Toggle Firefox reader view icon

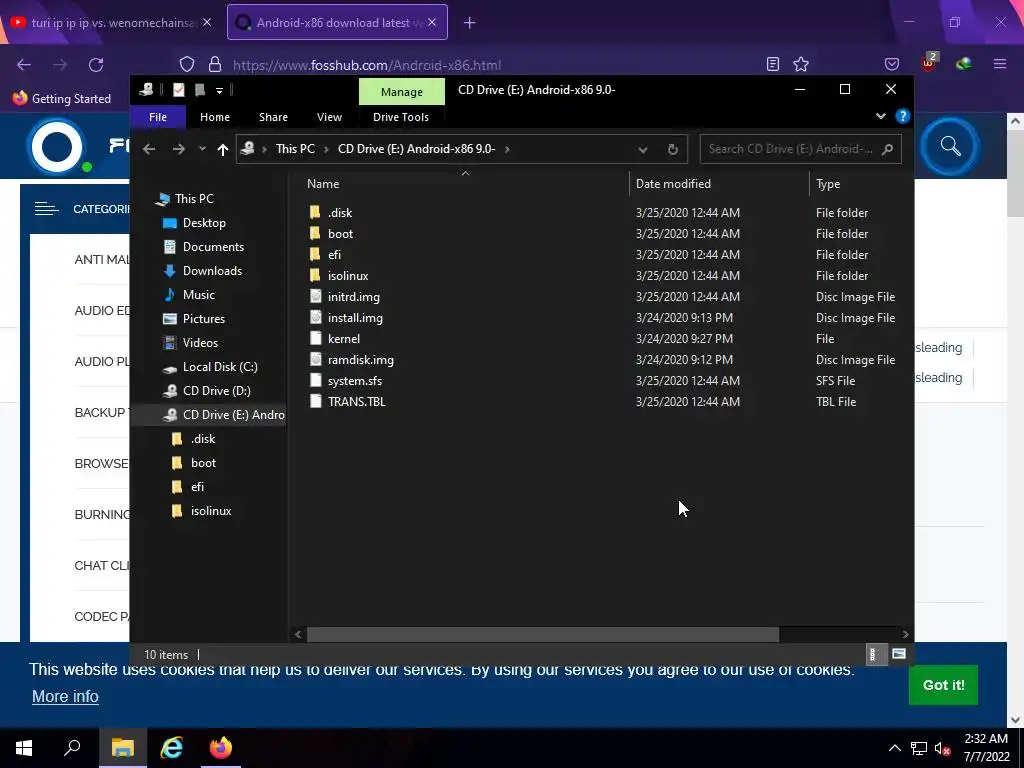773,64
